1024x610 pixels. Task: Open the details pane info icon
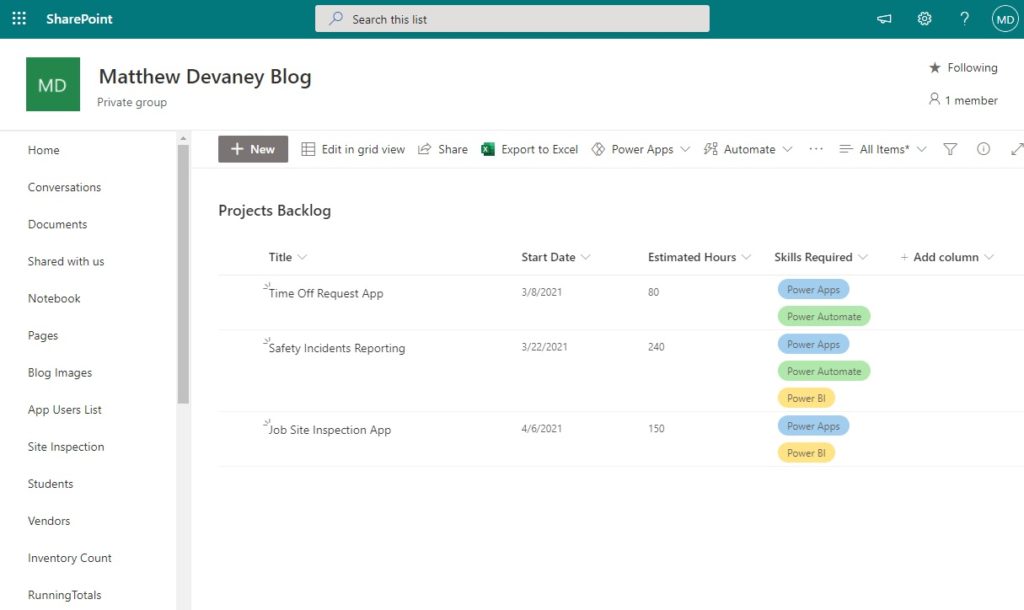point(983,148)
